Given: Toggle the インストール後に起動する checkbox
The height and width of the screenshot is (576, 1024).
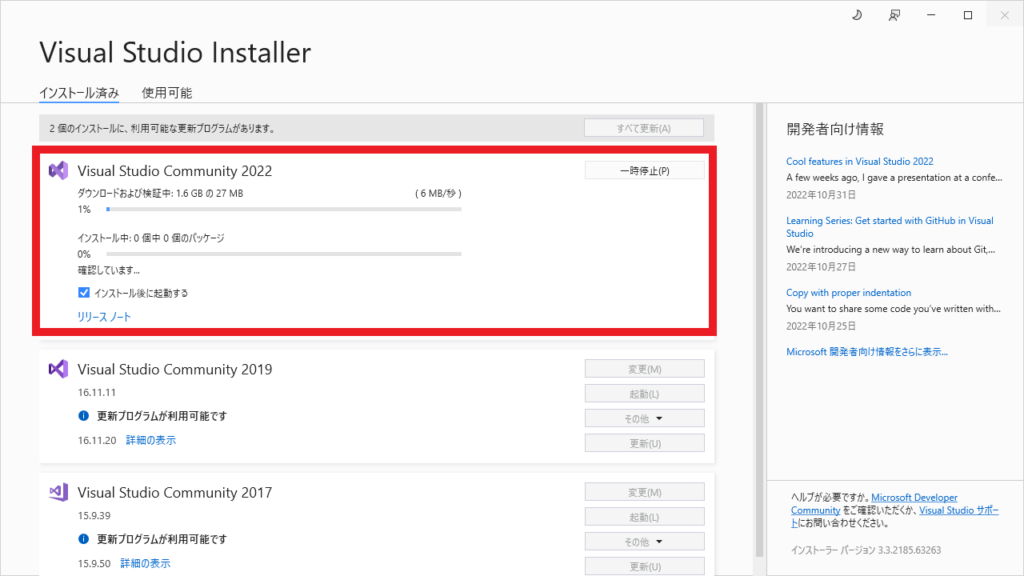Looking at the screenshot, I should (x=82, y=293).
